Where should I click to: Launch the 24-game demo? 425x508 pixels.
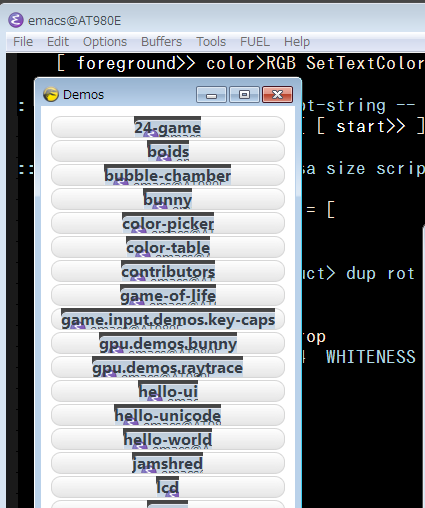(x=168, y=127)
